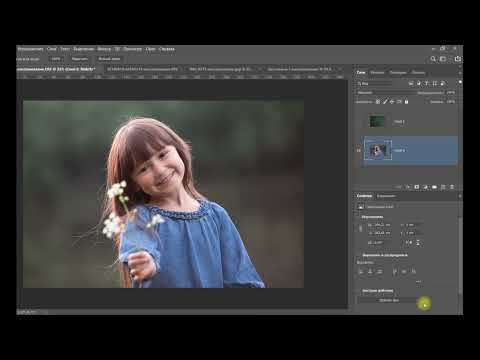The image size is (480, 360).
Task: Select green thumbnail of Layer 1
Action: [377, 121]
